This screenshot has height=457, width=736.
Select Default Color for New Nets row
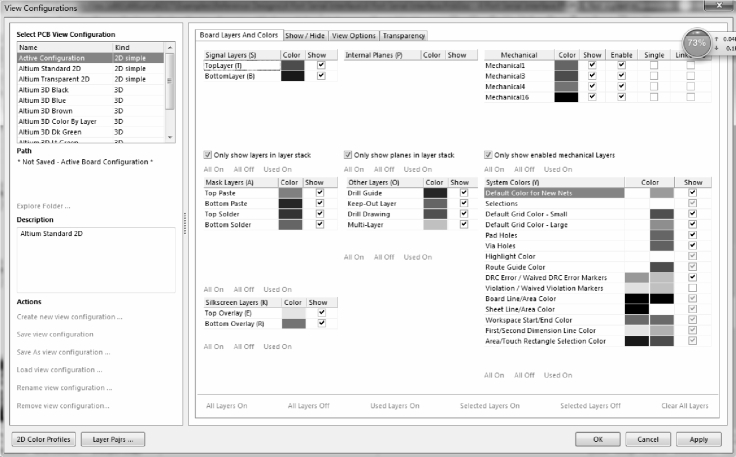(554, 193)
